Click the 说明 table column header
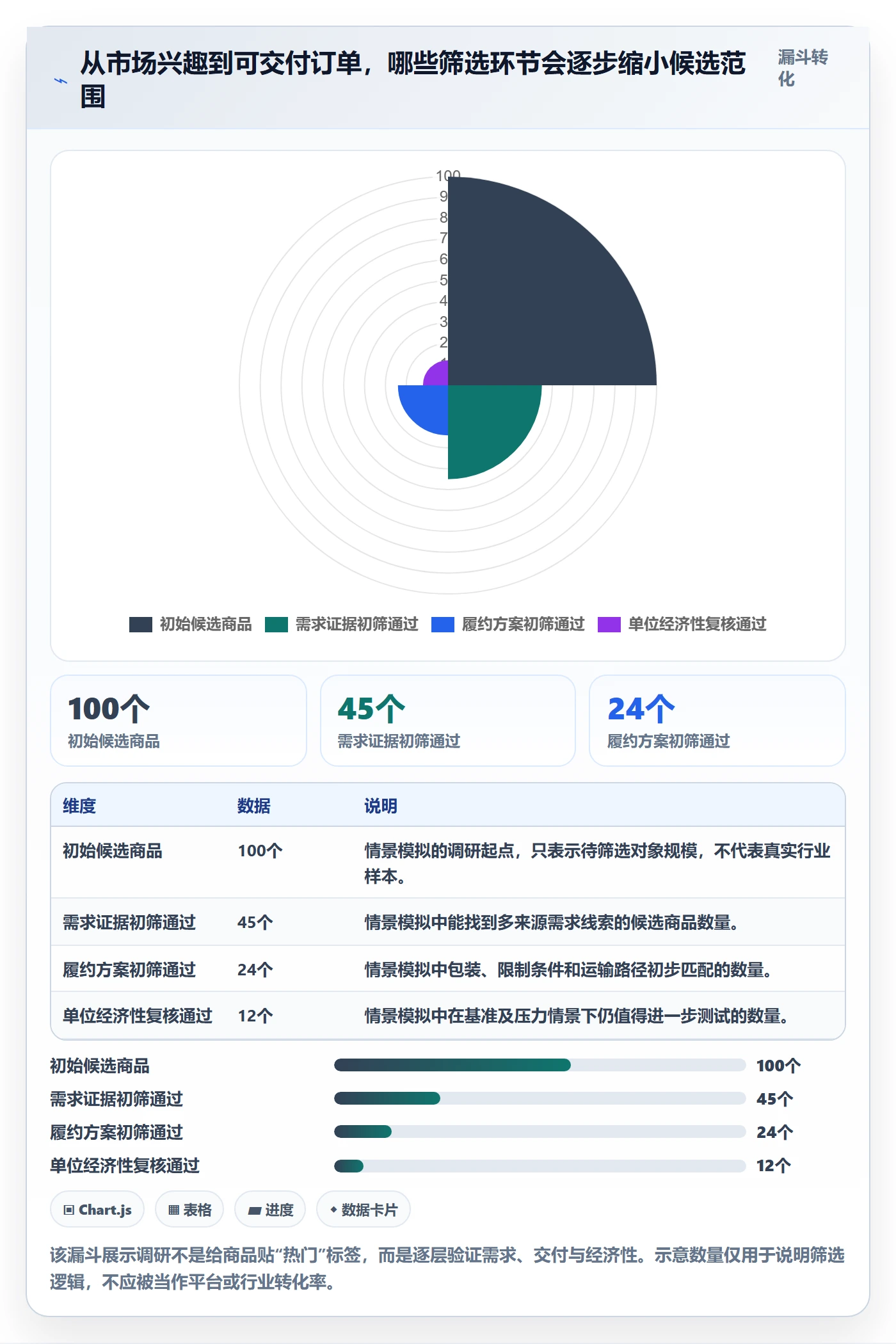This screenshot has height=1344, width=896. click(381, 806)
